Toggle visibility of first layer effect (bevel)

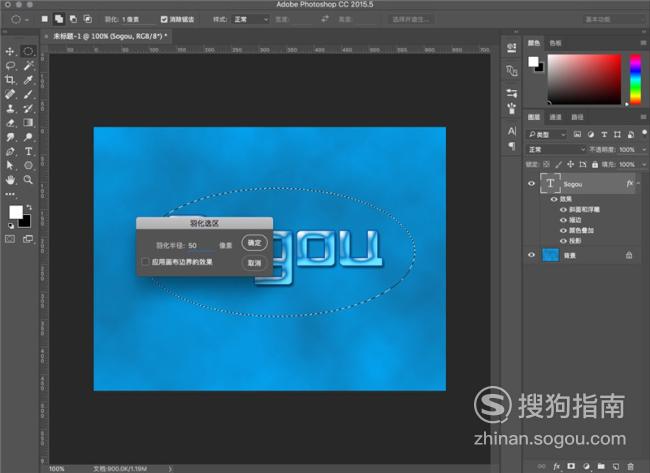[563, 209]
